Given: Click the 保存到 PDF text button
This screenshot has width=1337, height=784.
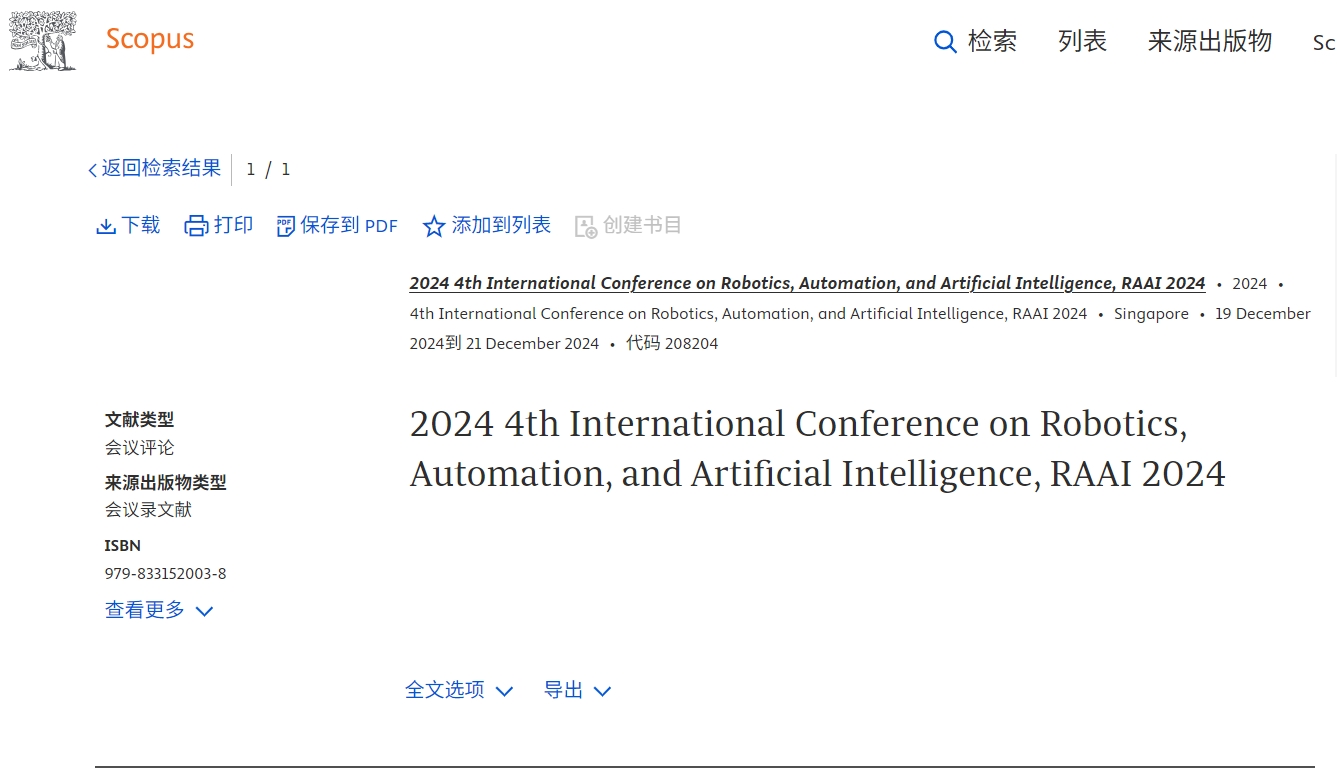Looking at the screenshot, I should pos(349,226).
